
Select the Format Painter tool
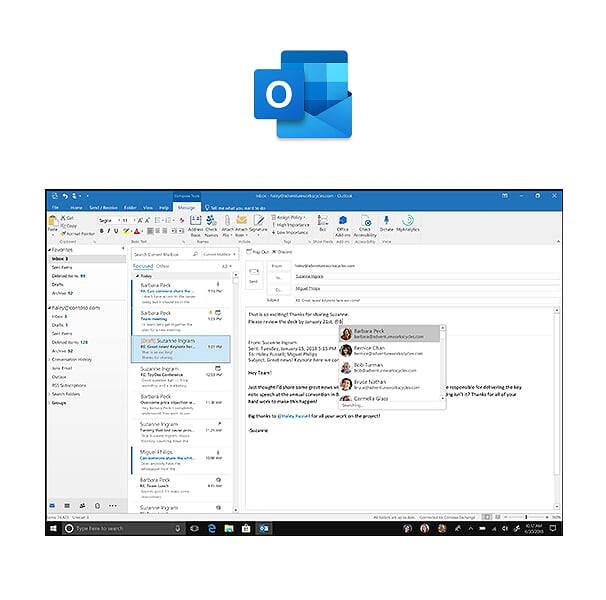78,234
